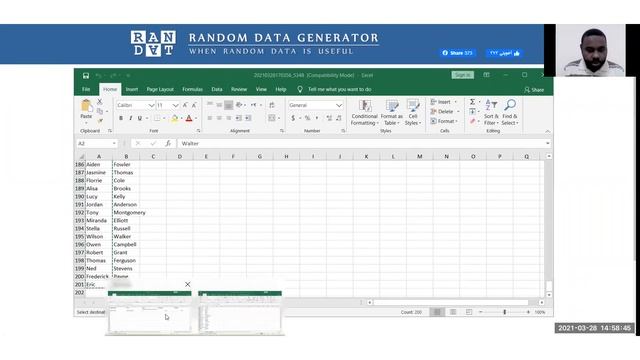Click the Decrease Indent icon
The width and height of the screenshot is (640, 360).
click(x=238, y=118)
